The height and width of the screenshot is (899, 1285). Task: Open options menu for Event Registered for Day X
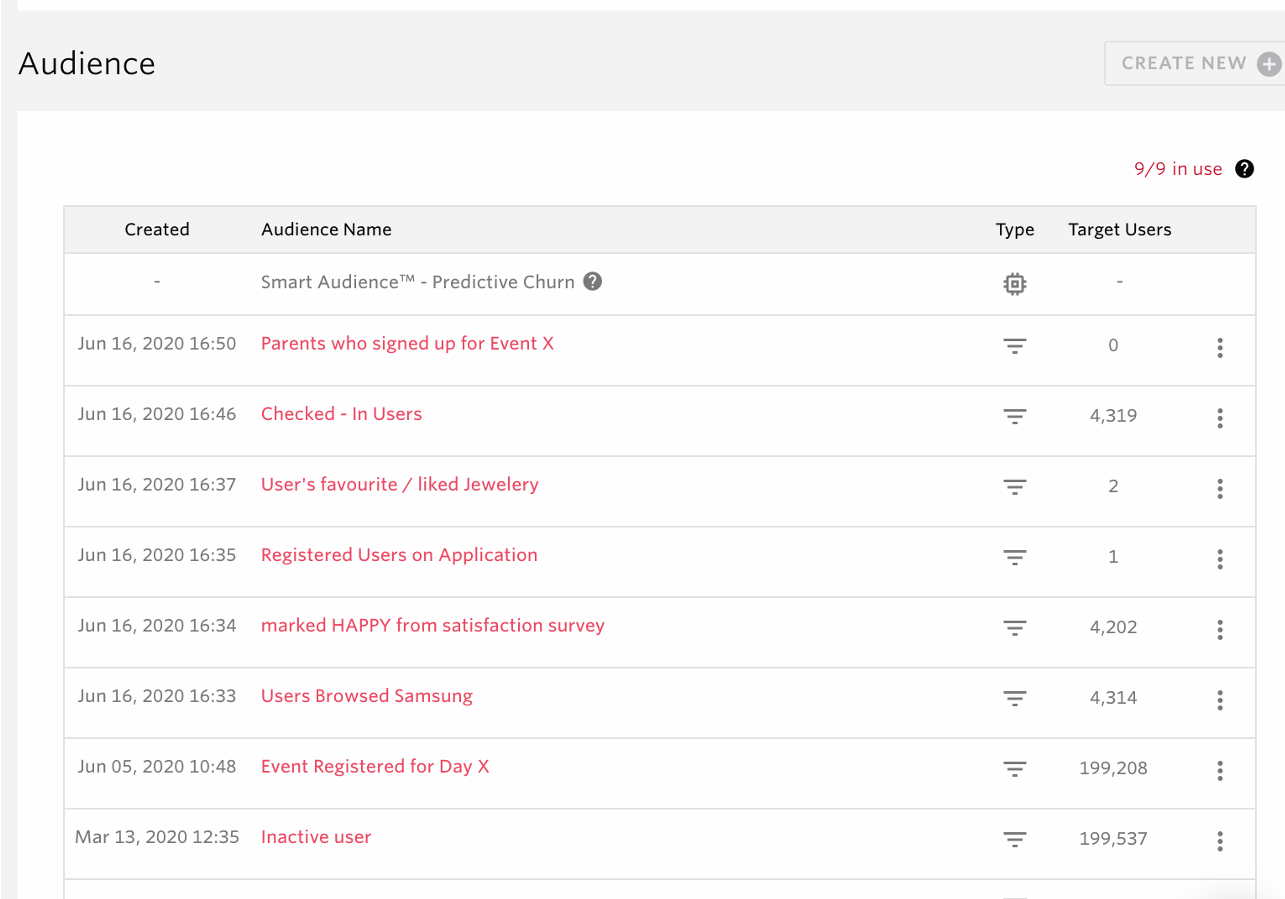[1220, 771]
